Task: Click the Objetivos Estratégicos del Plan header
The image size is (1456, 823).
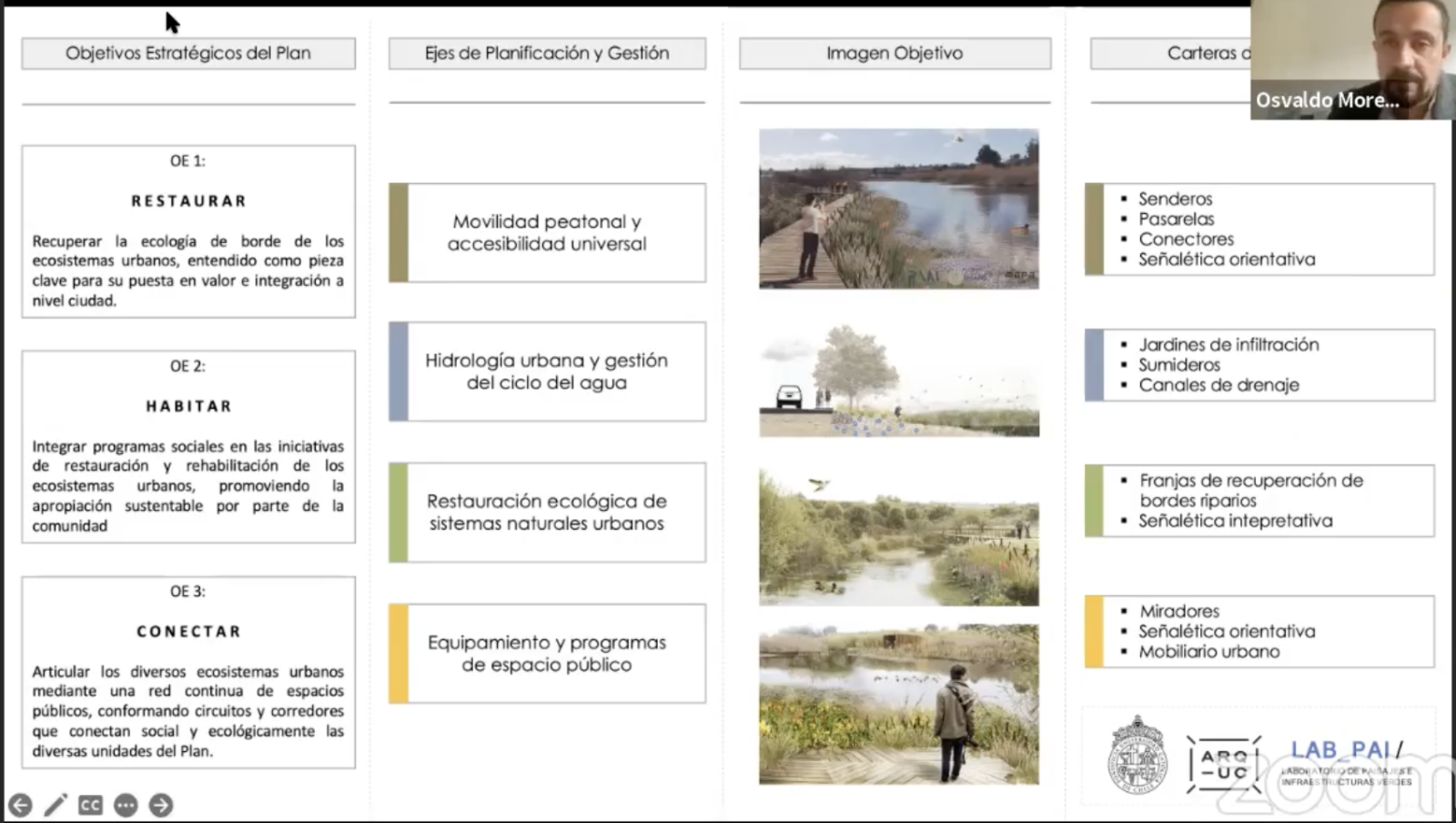Action: [188, 54]
